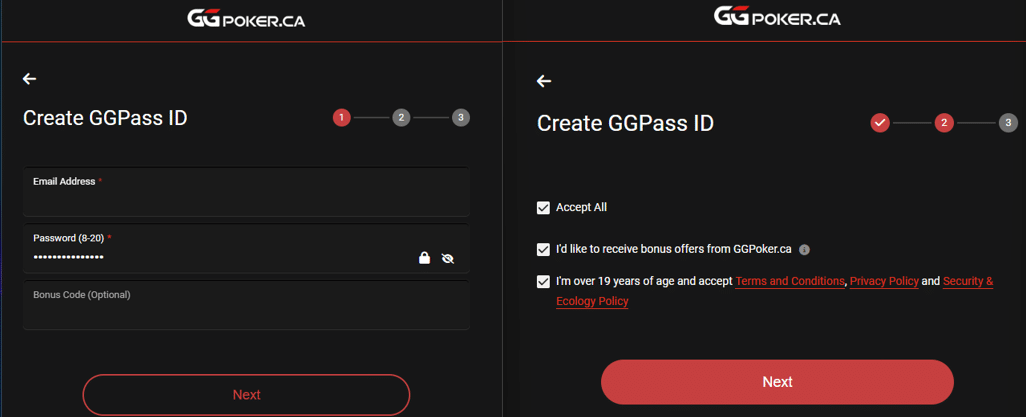
Task: Select step 2 circle in left panel
Action: 401,118
